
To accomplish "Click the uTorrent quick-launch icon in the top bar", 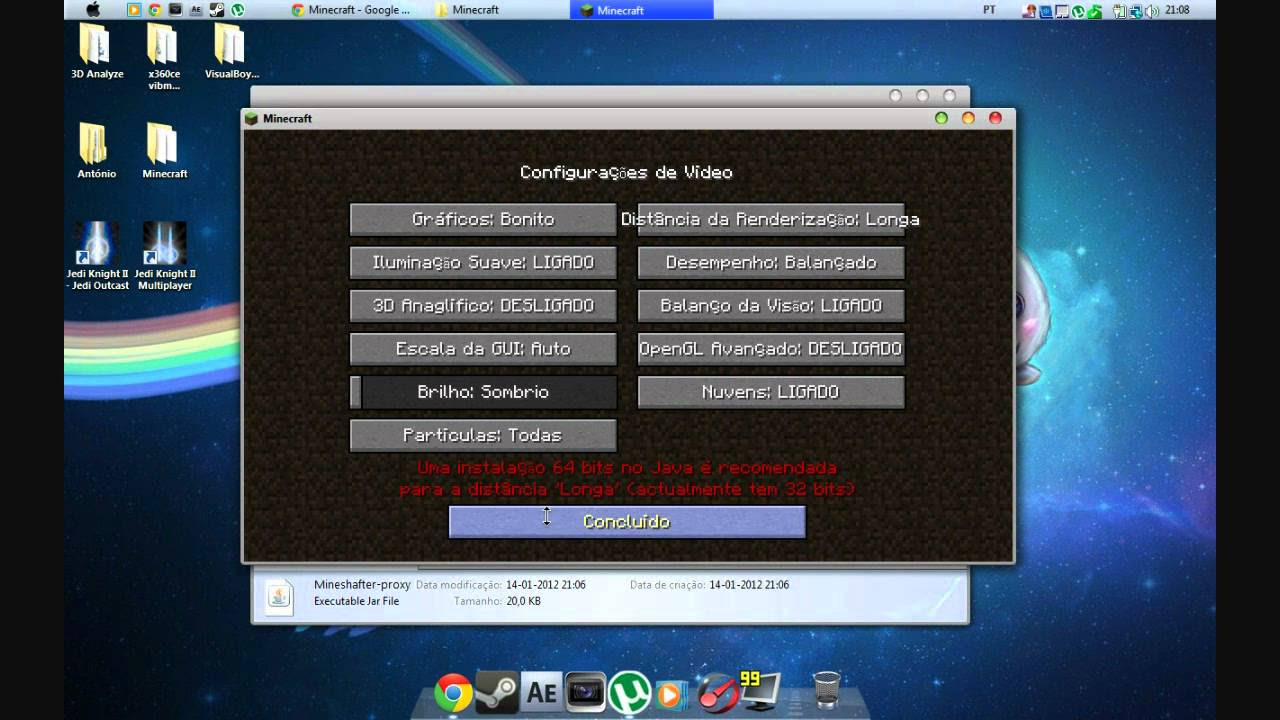I will click(238, 10).
